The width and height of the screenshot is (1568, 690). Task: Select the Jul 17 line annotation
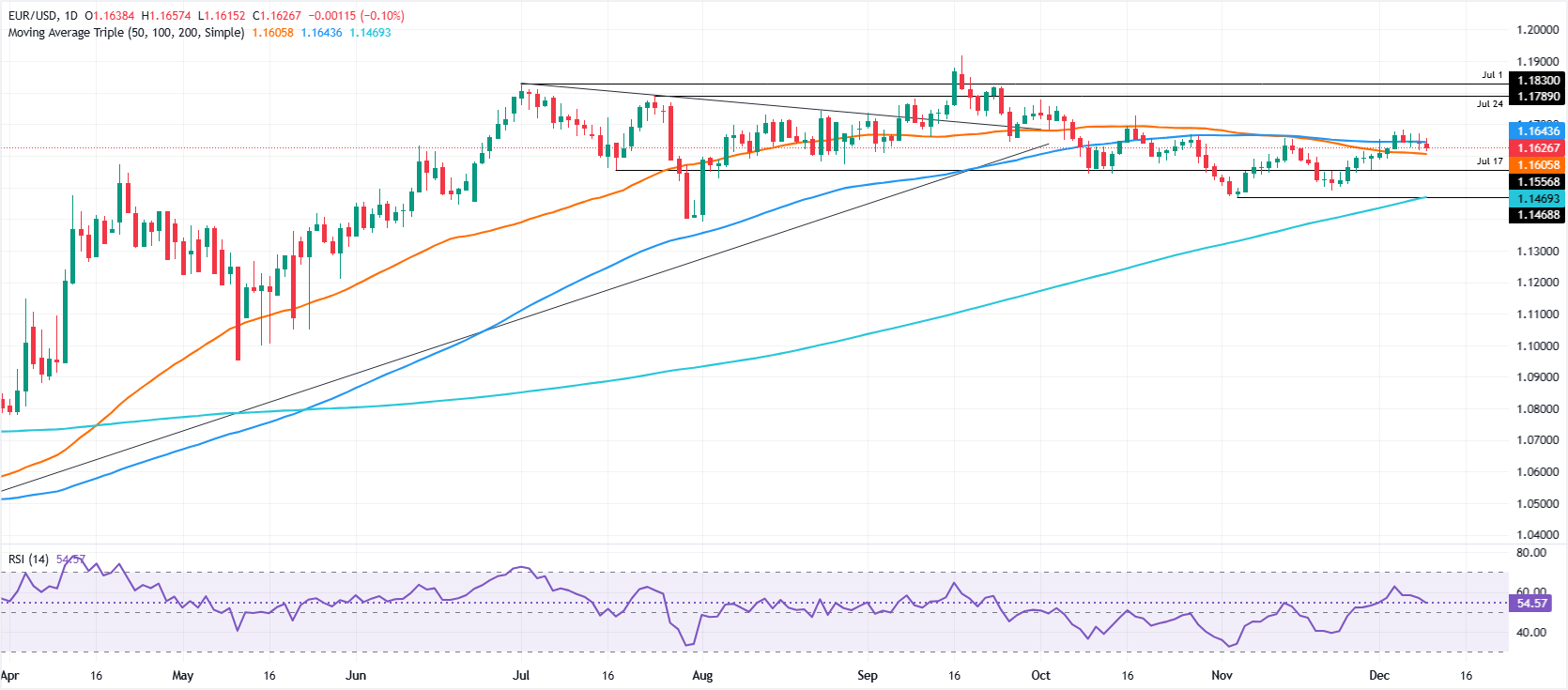(1489, 161)
